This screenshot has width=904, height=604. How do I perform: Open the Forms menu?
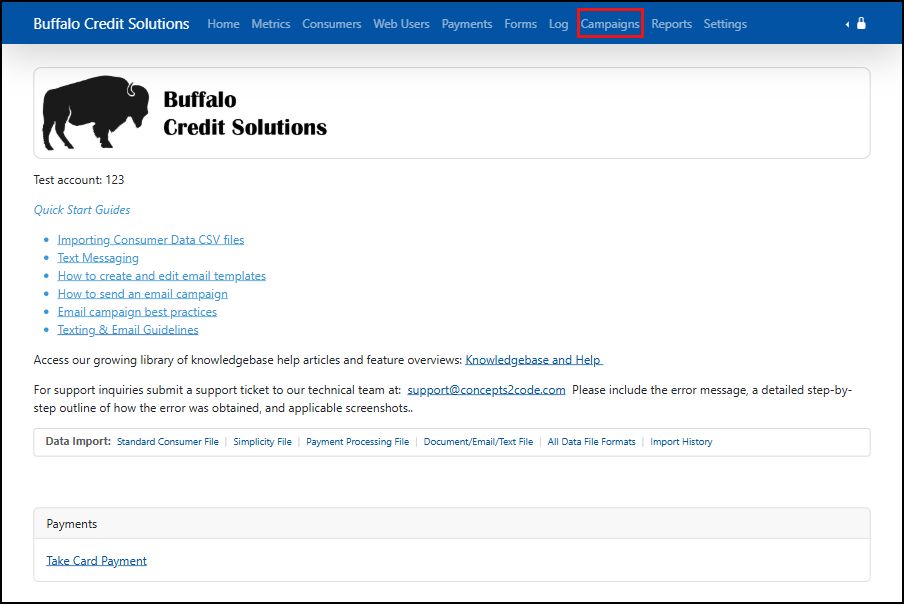[520, 24]
